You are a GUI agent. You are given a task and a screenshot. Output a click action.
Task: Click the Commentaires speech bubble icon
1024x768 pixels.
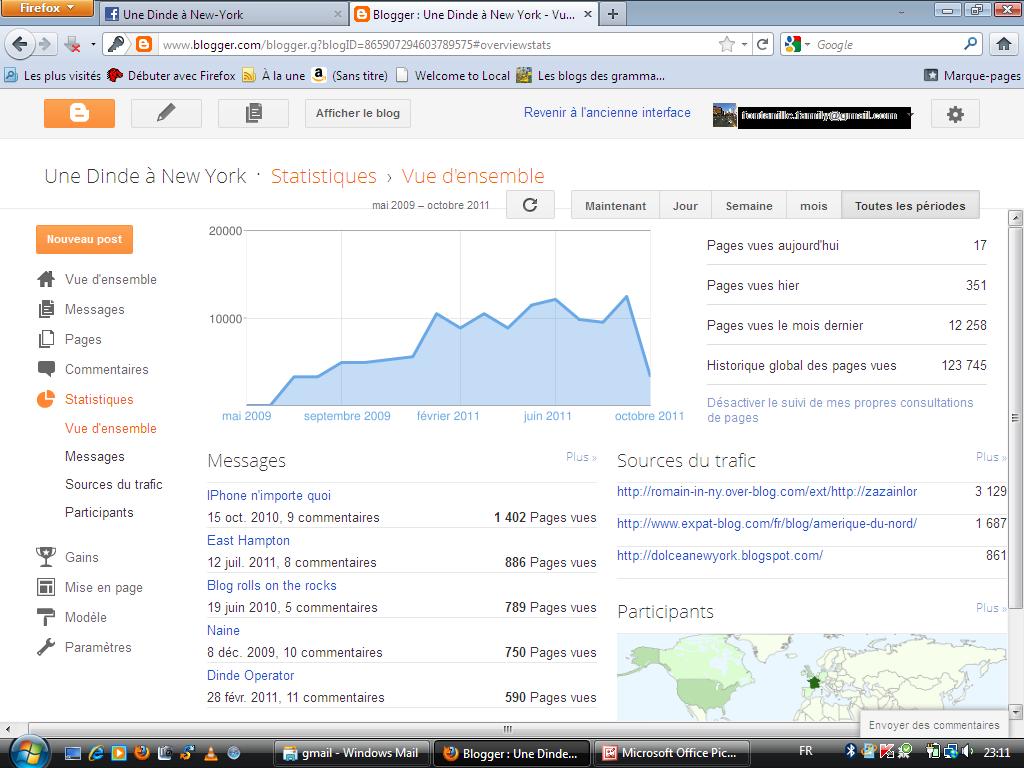click(x=46, y=369)
